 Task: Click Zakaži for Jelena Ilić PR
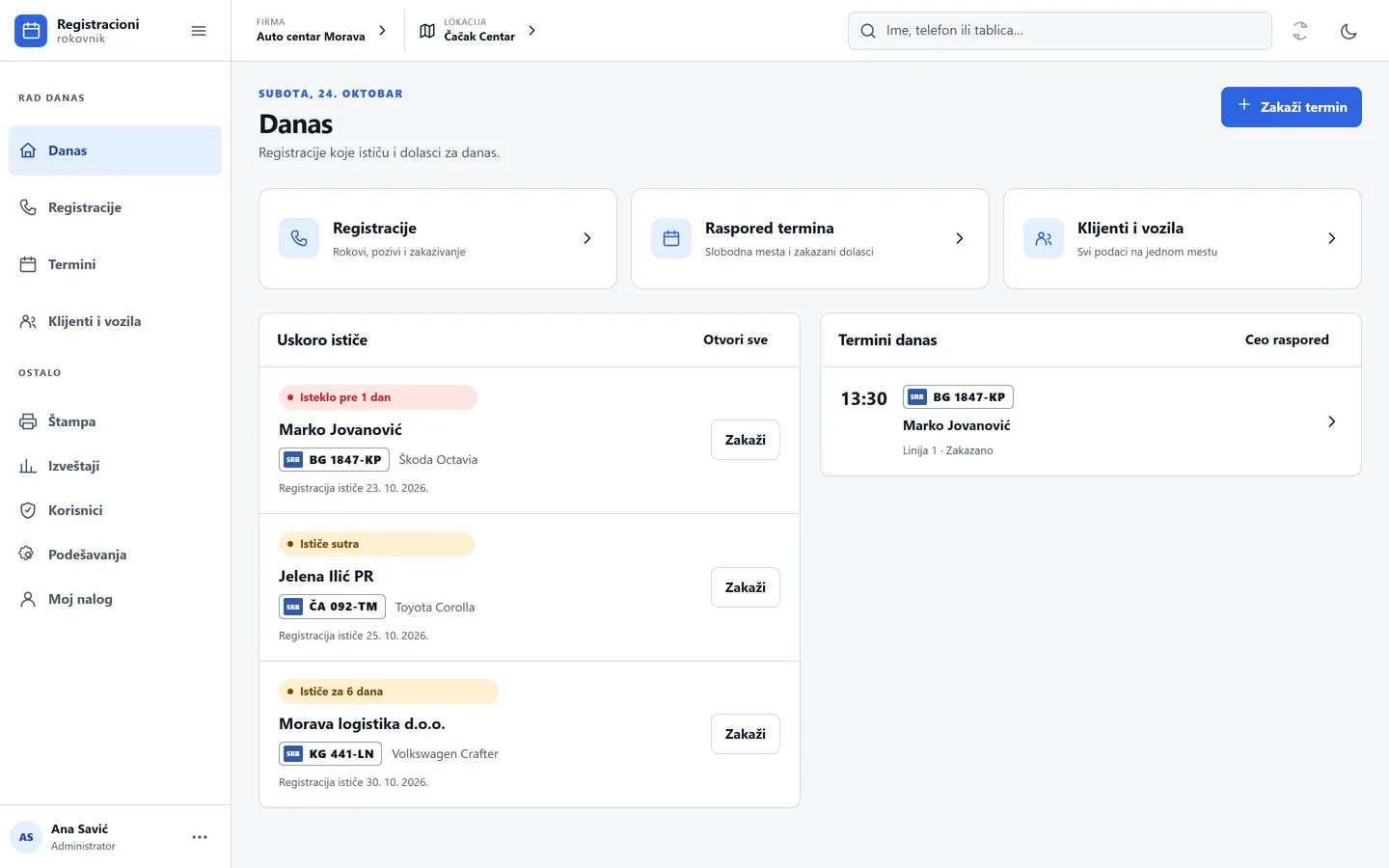pos(746,587)
